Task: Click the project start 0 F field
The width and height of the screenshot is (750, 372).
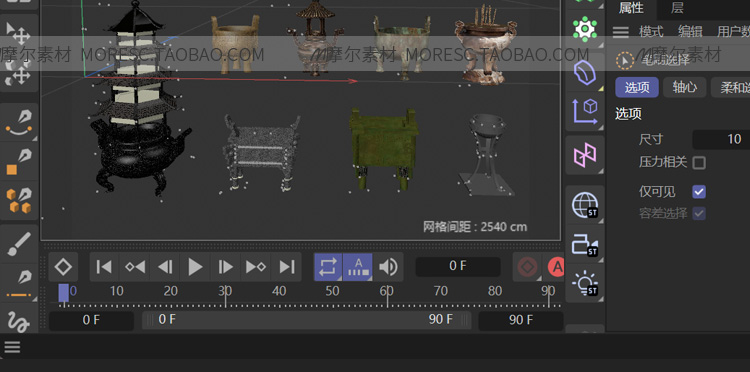Action: pyautogui.click(x=91, y=320)
